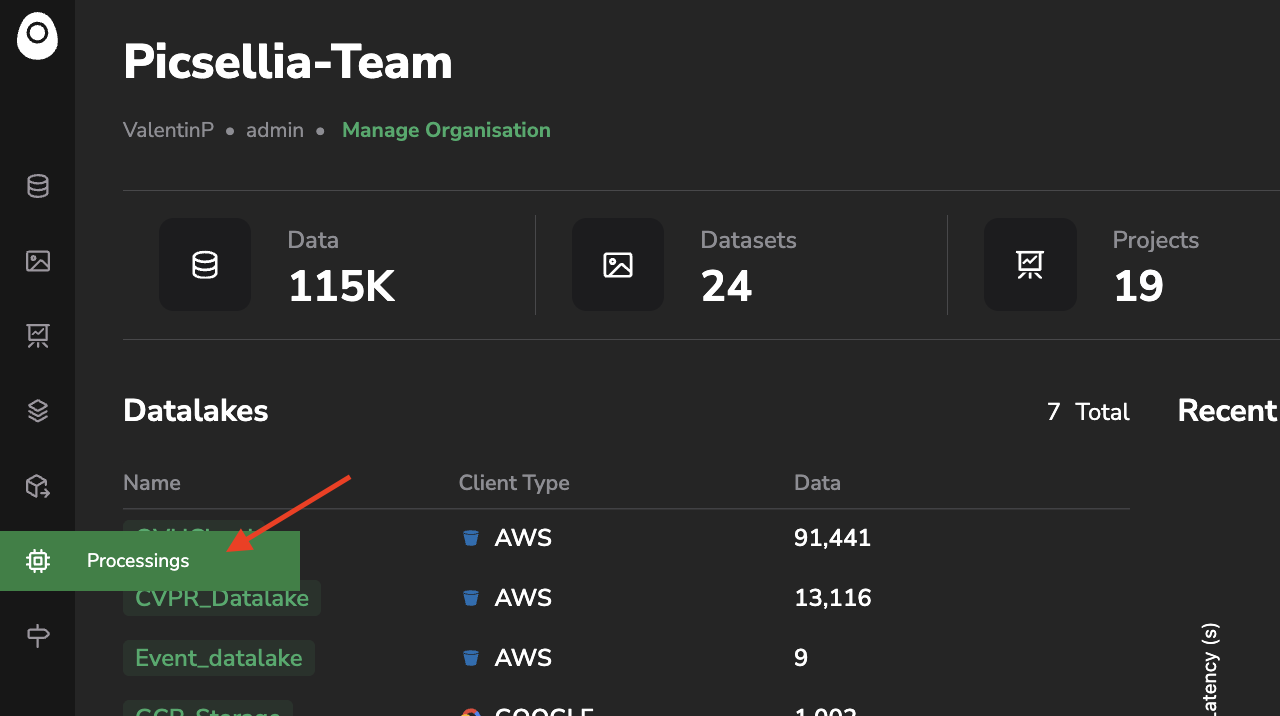Click the admin role text
The image size is (1280, 716).
275,130
